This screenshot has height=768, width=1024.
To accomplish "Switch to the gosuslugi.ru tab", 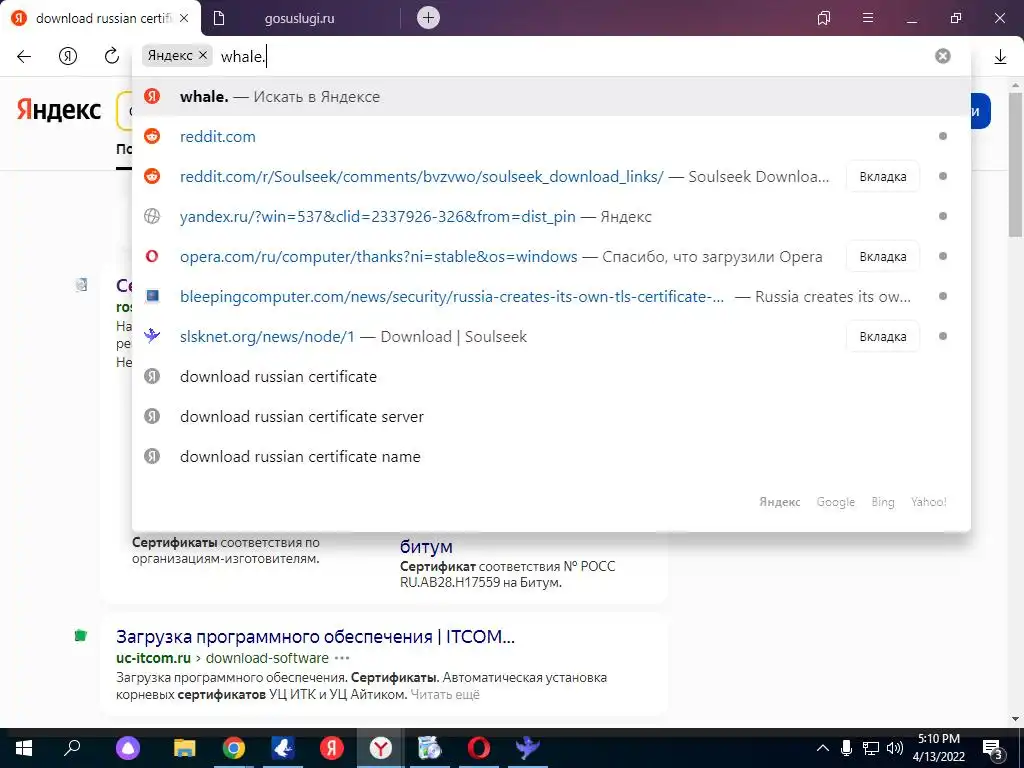I will point(299,18).
